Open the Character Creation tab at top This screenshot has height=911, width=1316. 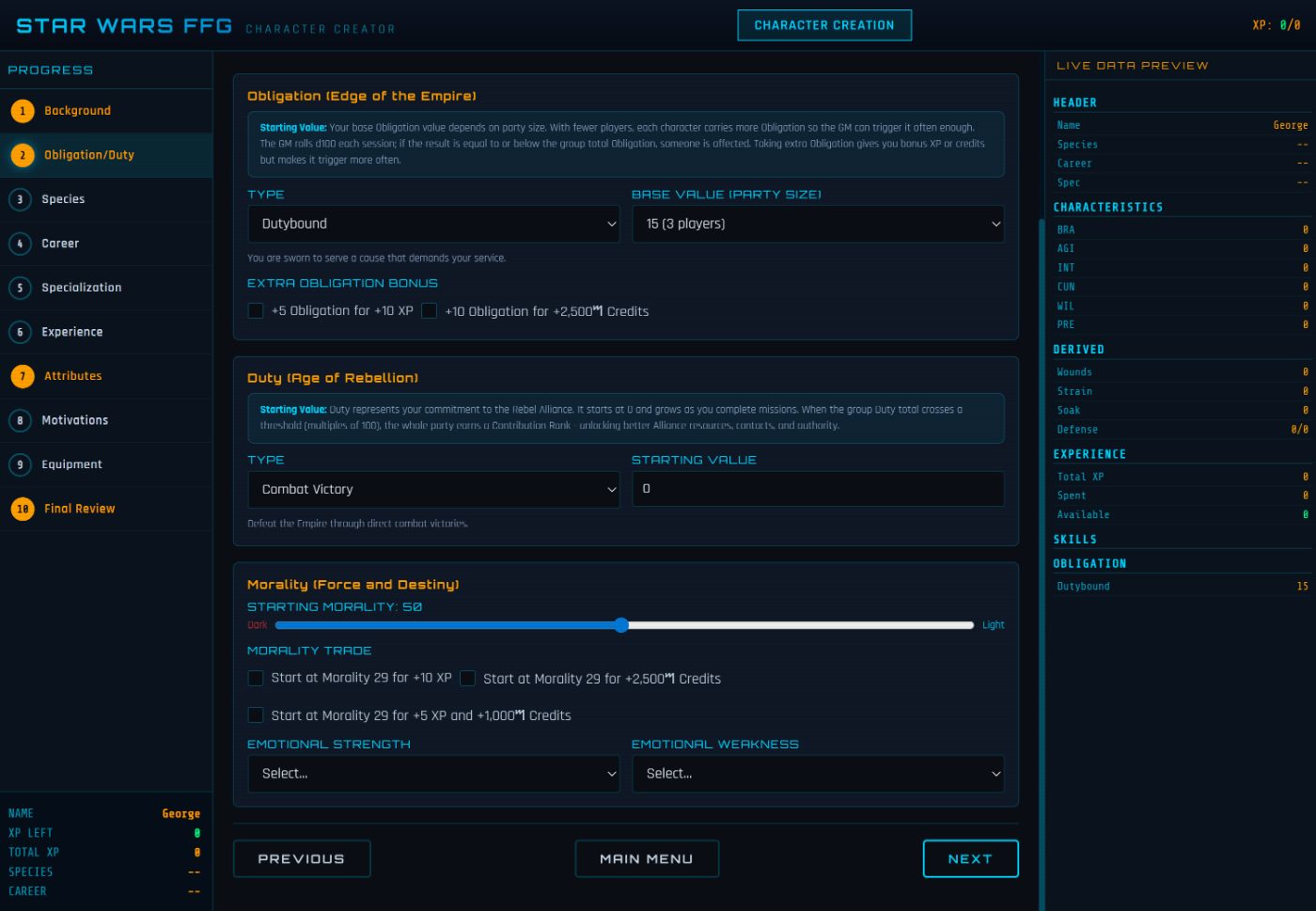(823, 25)
